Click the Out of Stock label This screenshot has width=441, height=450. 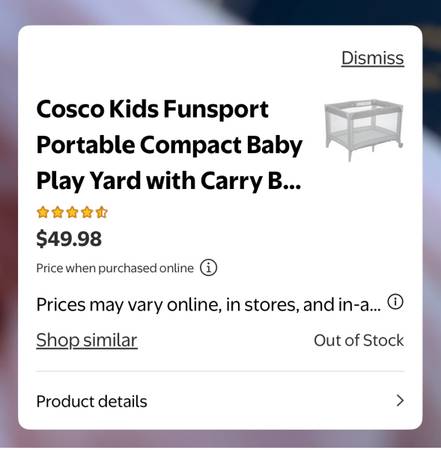(359, 340)
